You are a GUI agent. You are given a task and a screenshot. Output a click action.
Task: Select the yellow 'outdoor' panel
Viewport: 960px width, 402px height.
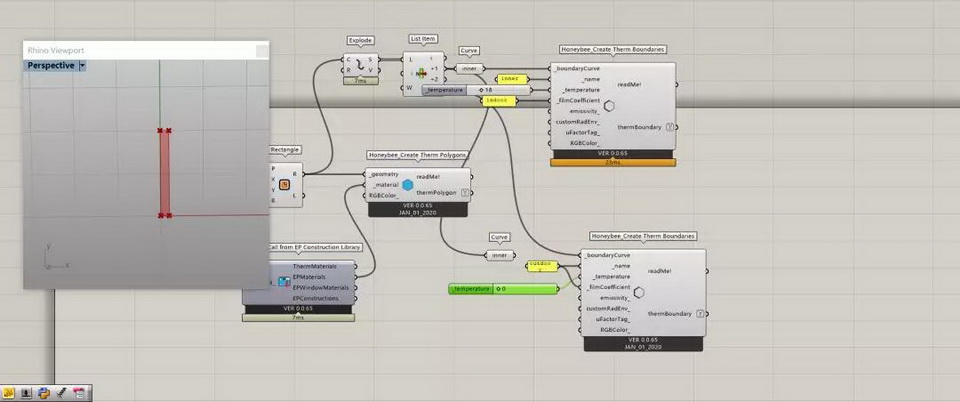point(540,265)
